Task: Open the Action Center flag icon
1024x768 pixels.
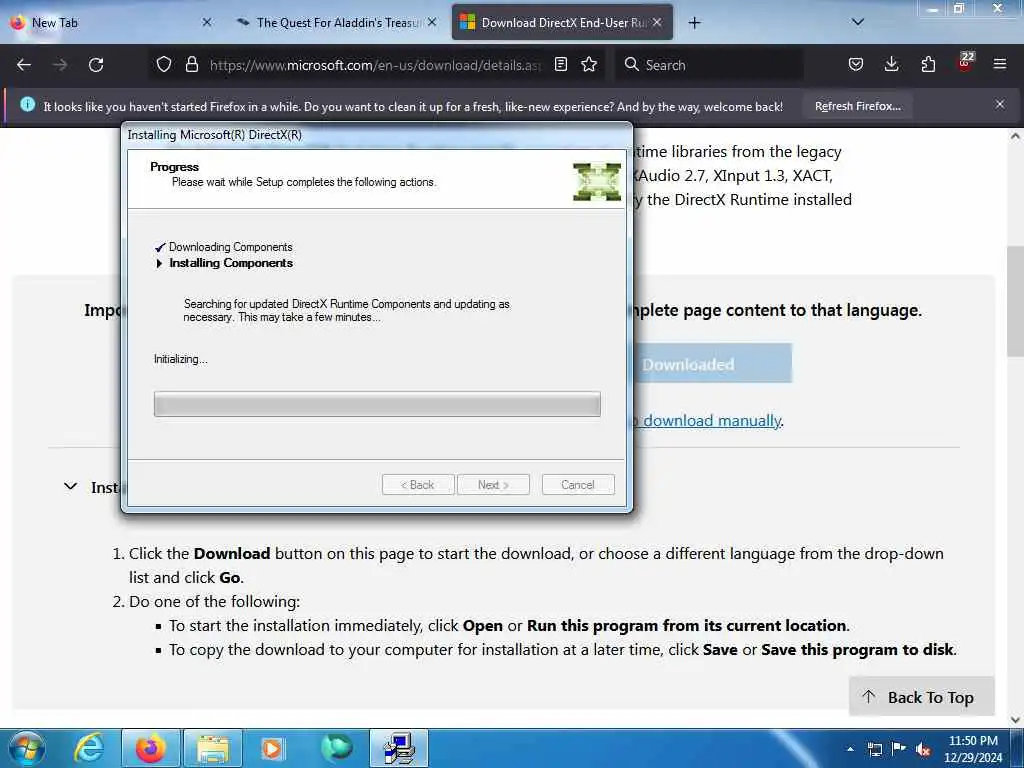Action: point(899,749)
